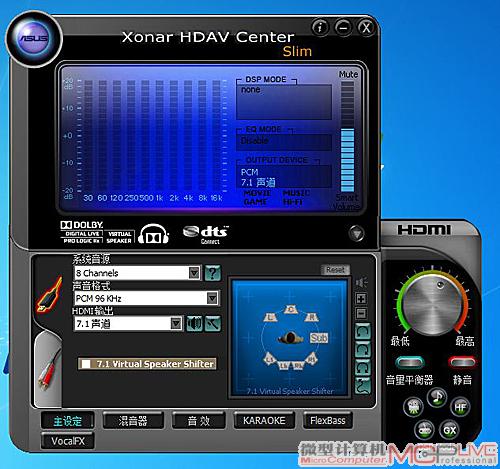Collapse panel with the down-arrow round button
The image size is (500, 469).
[x=356, y=233]
